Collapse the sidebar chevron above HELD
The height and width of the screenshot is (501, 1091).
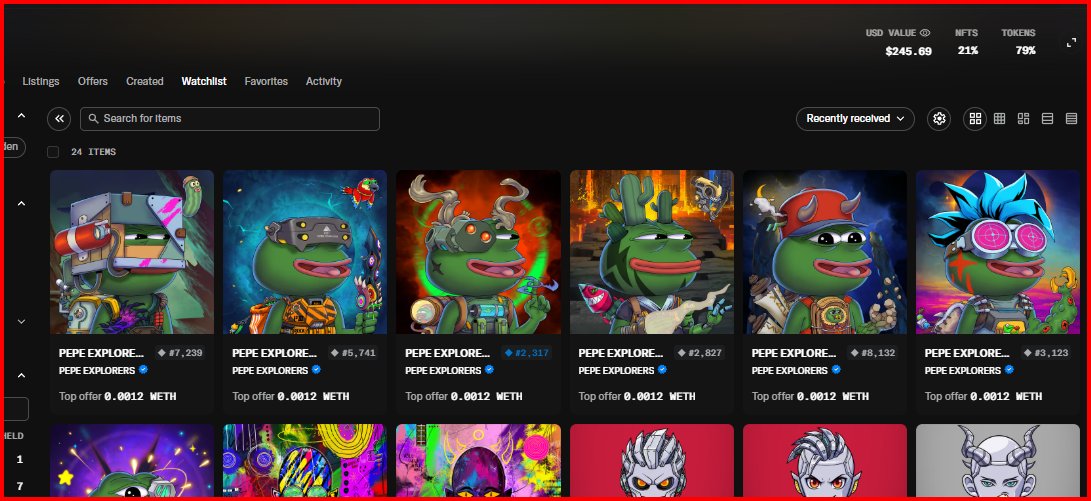[21, 376]
